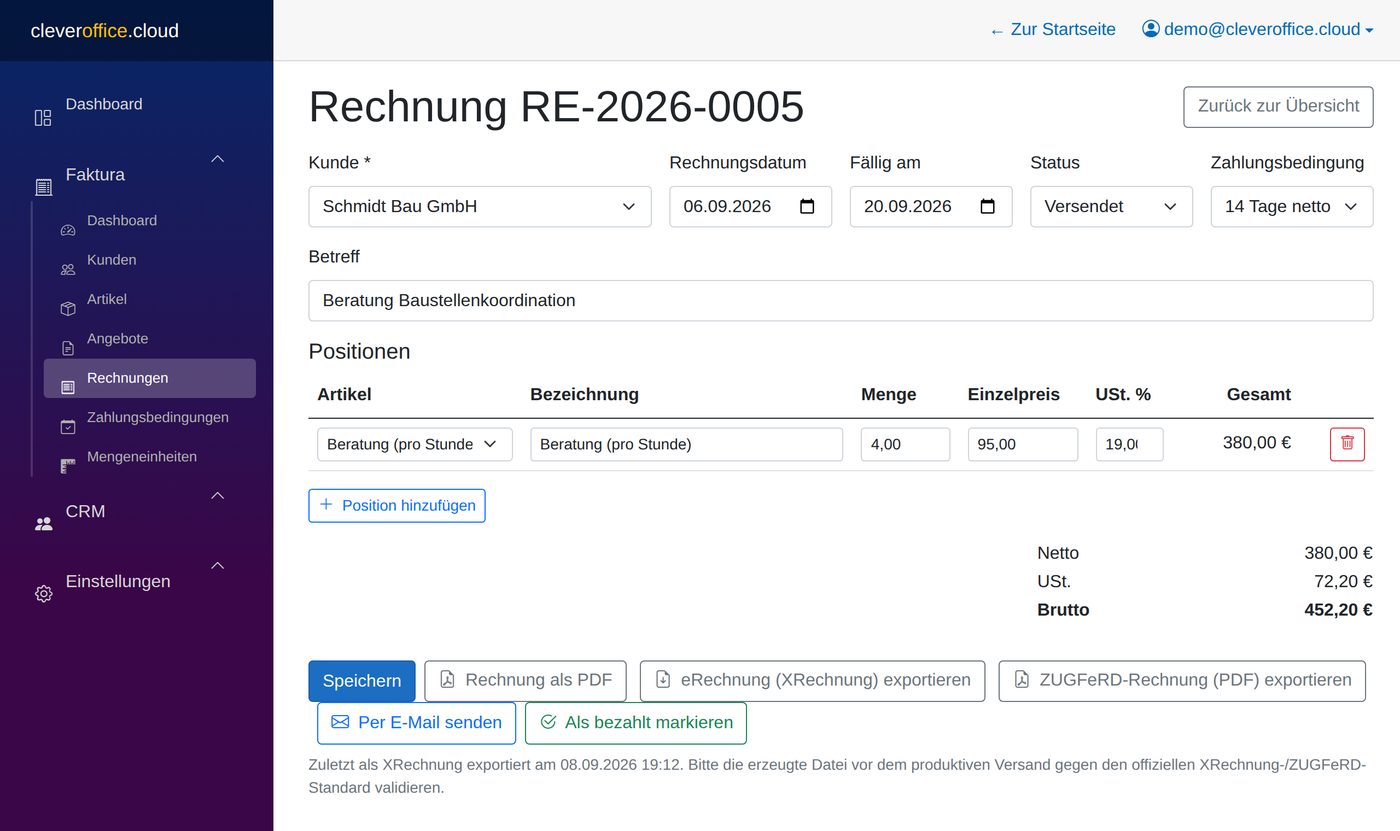This screenshot has width=1400, height=831.
Task: Click ZUGFeRD-Rechnung (PDF) exportieren button
Action: (x=1182, y=681)
